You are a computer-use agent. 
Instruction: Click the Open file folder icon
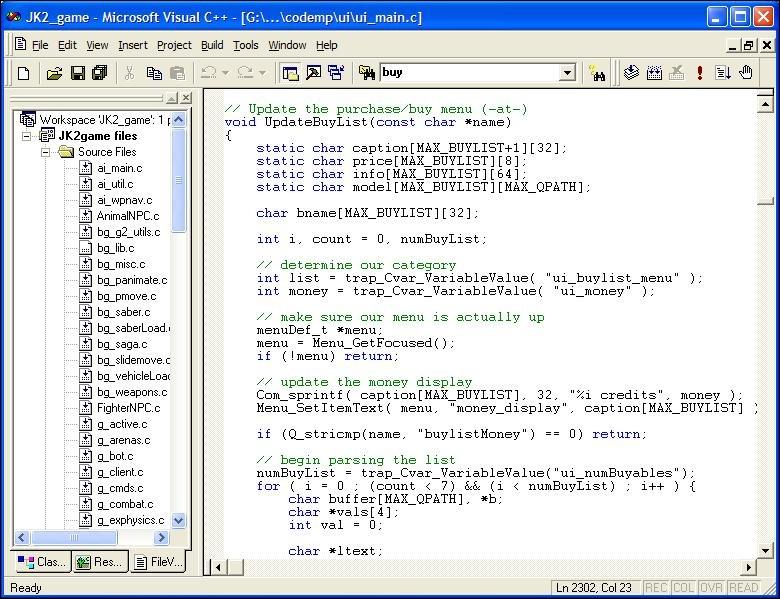(x=54, y=73)
